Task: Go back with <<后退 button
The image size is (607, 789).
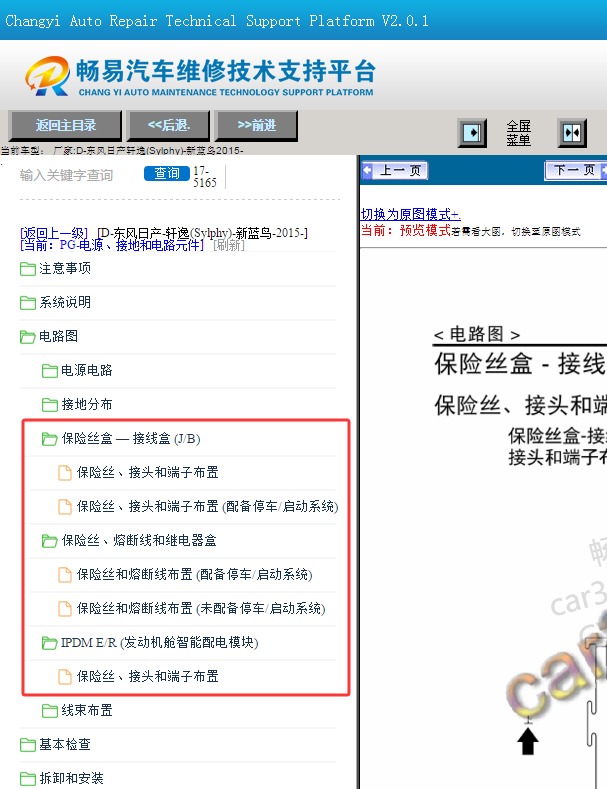Action: (169, 125)
